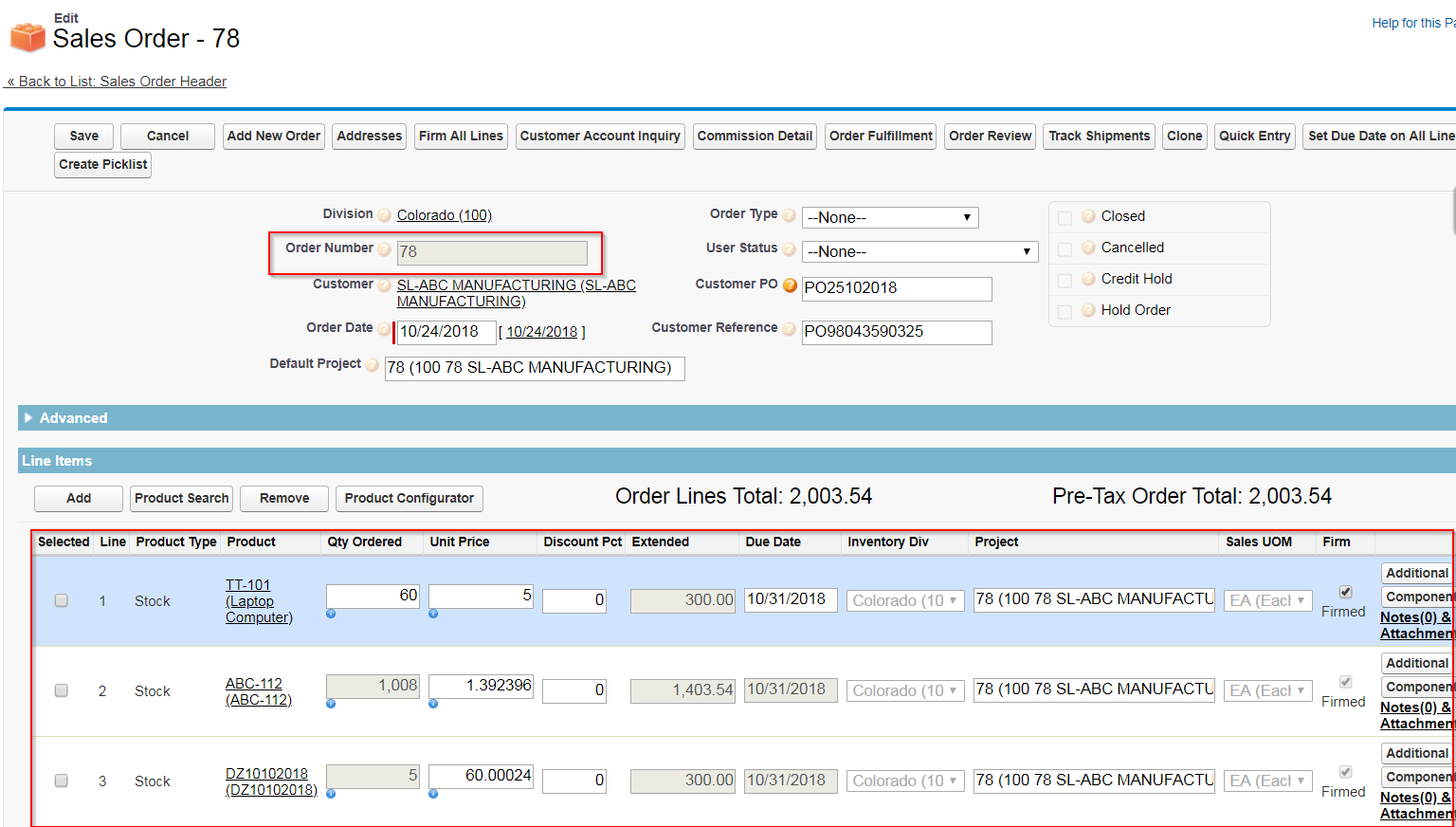
Task: Open the User Status dropdown
Action: point(920,251)
